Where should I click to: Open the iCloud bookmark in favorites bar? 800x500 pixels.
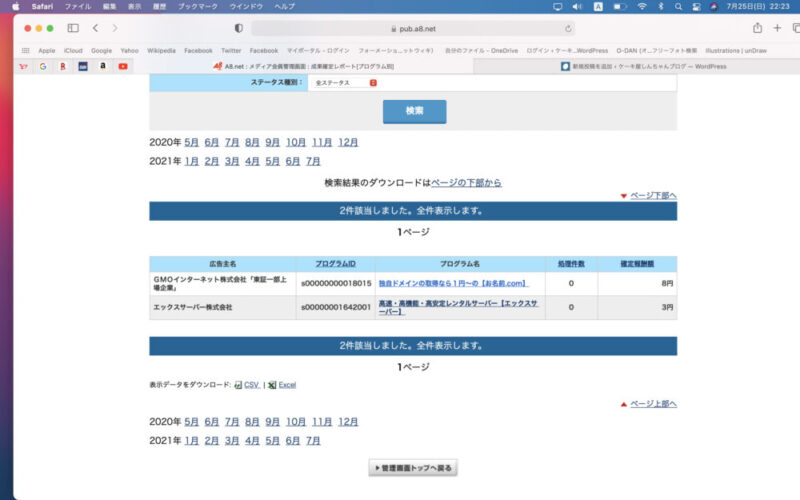pyautogui.click(x=73, y=51)
